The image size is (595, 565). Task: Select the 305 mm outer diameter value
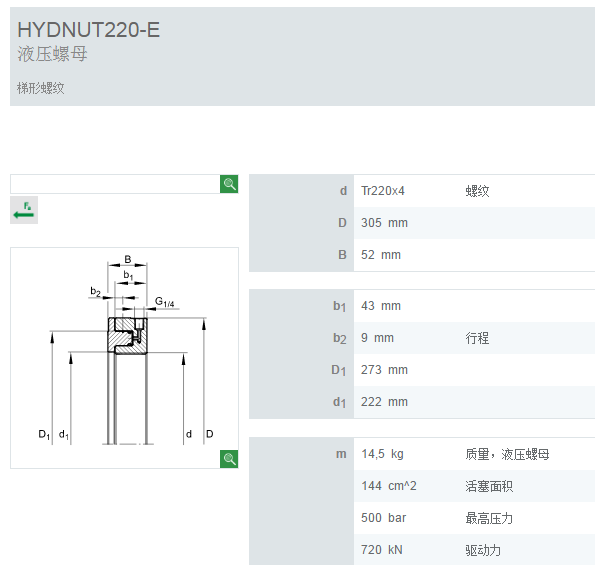[384, 223]
